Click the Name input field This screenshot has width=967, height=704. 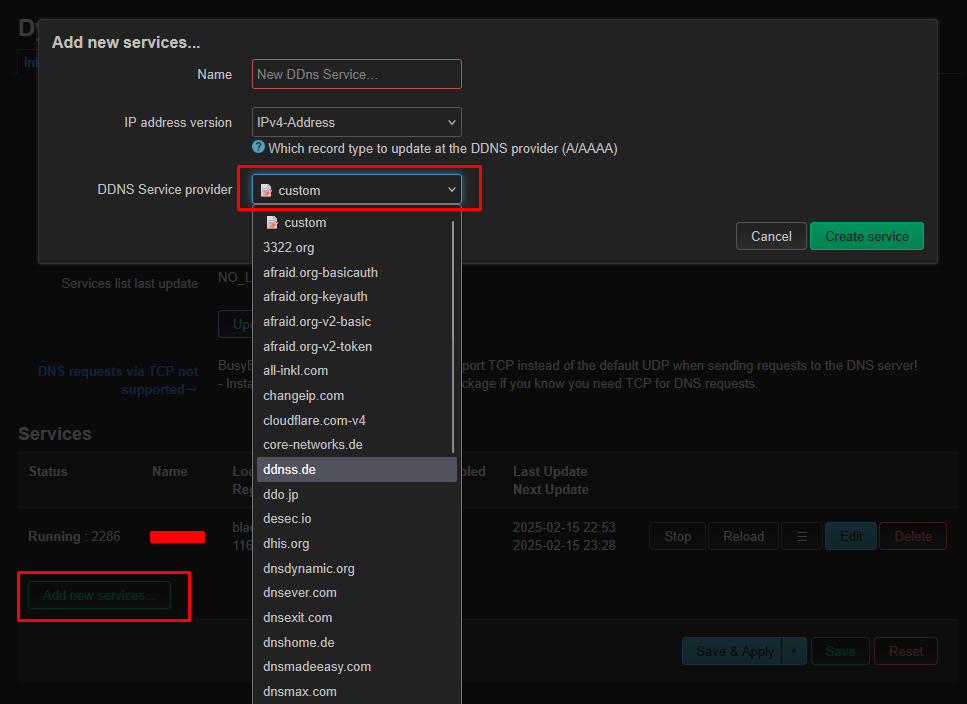tap(356, 74)
